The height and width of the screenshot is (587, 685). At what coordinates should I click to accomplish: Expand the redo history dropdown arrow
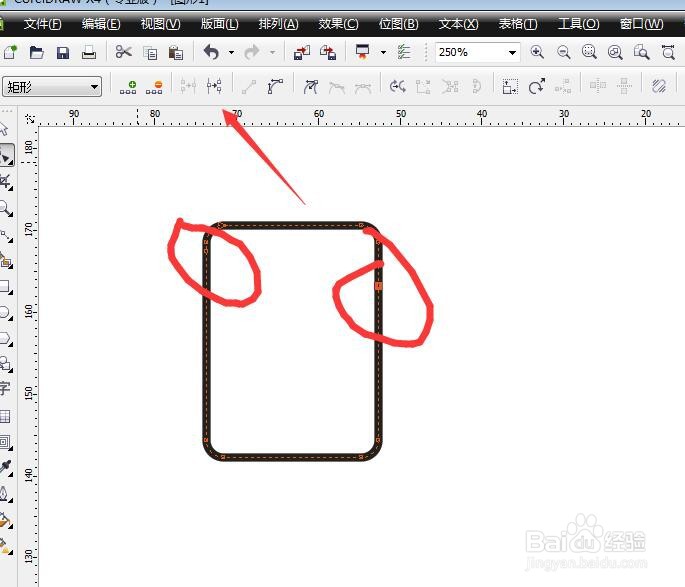(272, 52)
